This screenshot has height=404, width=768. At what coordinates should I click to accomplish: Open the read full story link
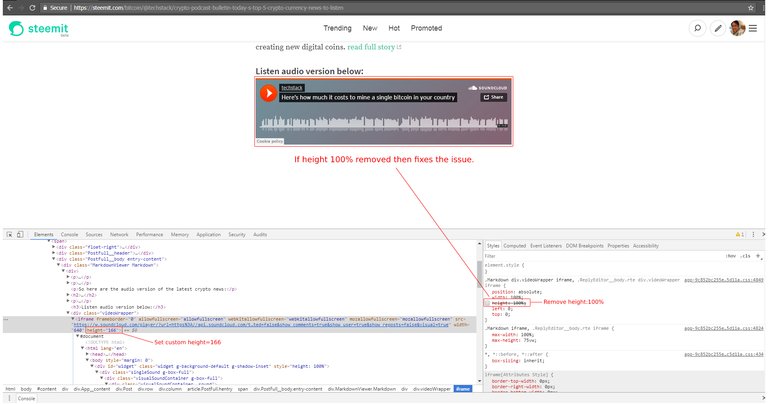(x=375, y=46)
